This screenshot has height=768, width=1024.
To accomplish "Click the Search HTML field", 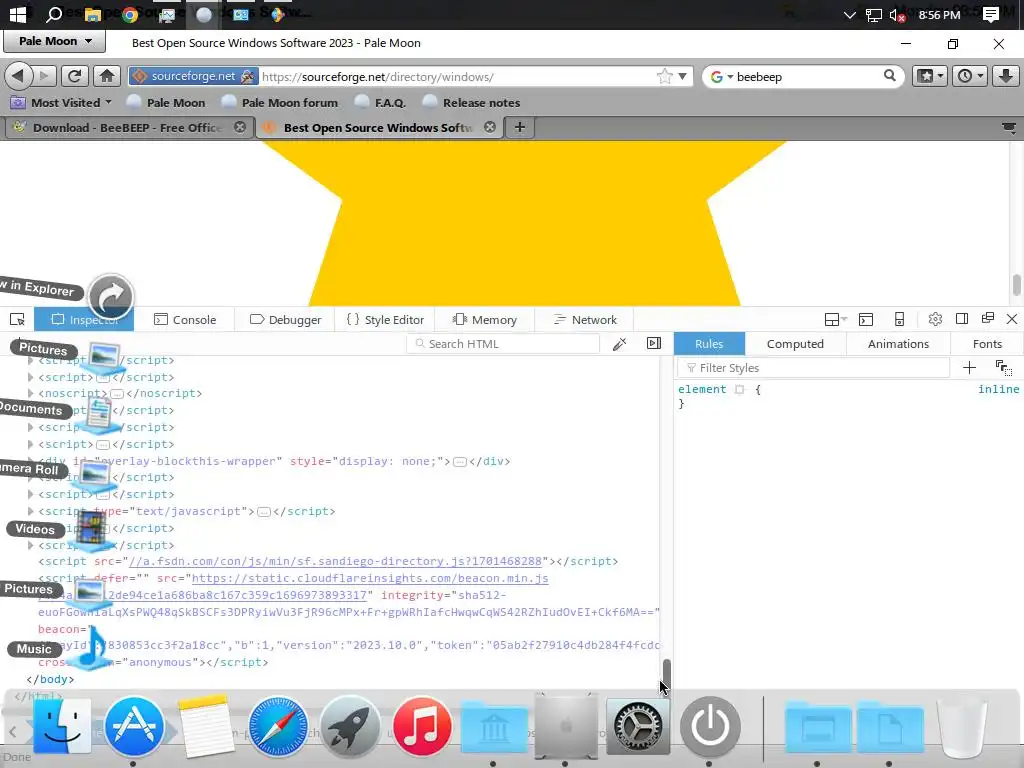I will point(503,344).
